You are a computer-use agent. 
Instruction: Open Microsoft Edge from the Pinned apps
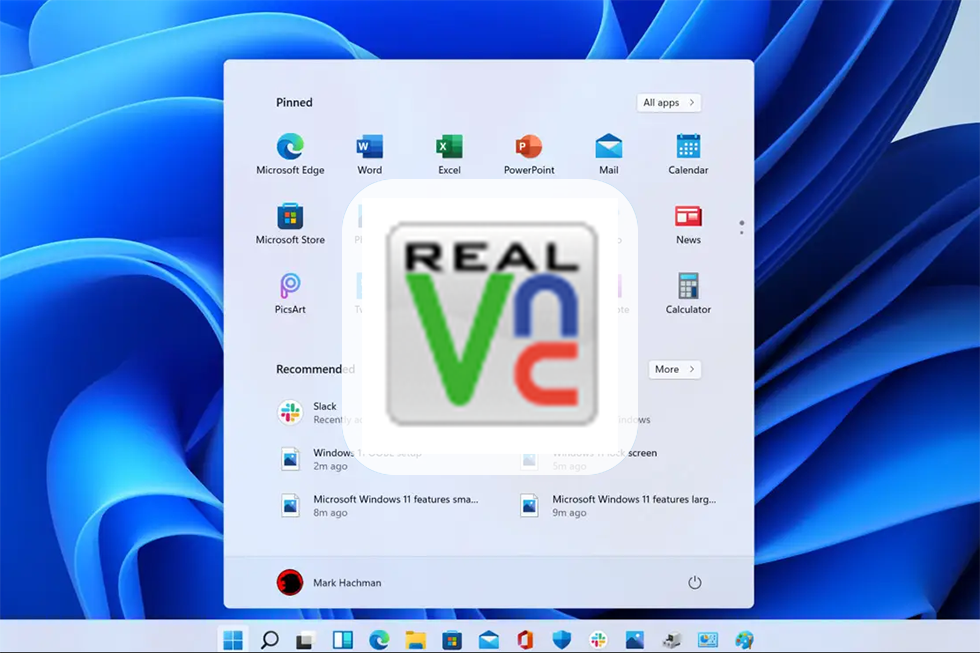coord(290,154)
